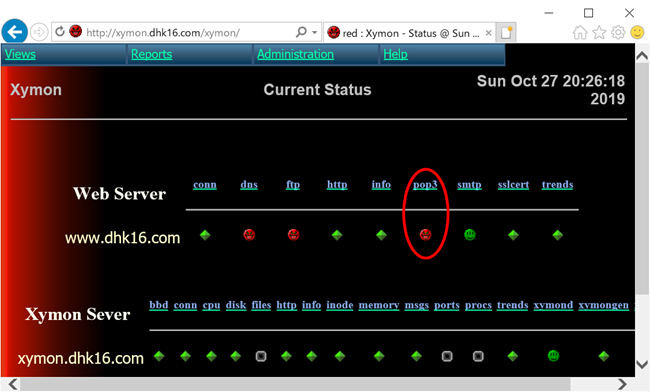Click the green http status icon for www.dhk16.com
The height and width of the screenshot is (392, 650).
pos(337,235)
